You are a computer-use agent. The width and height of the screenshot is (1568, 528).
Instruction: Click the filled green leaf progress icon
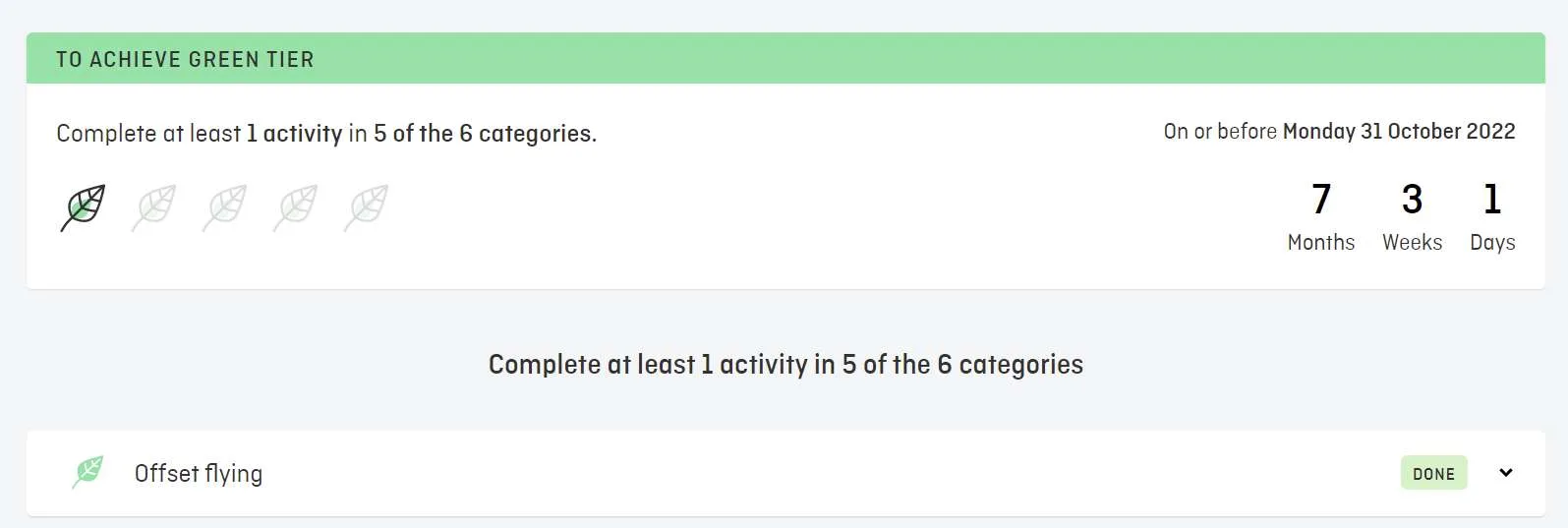tap(83, 207)
